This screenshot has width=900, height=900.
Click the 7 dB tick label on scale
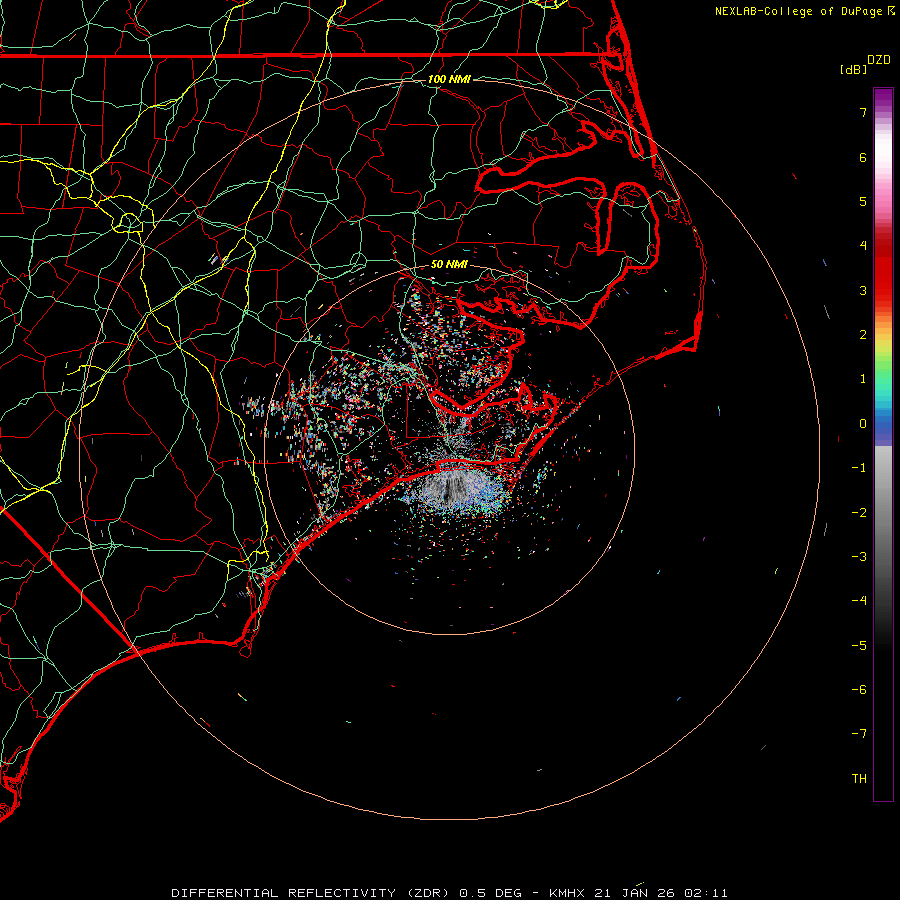[x=861, y=113]
